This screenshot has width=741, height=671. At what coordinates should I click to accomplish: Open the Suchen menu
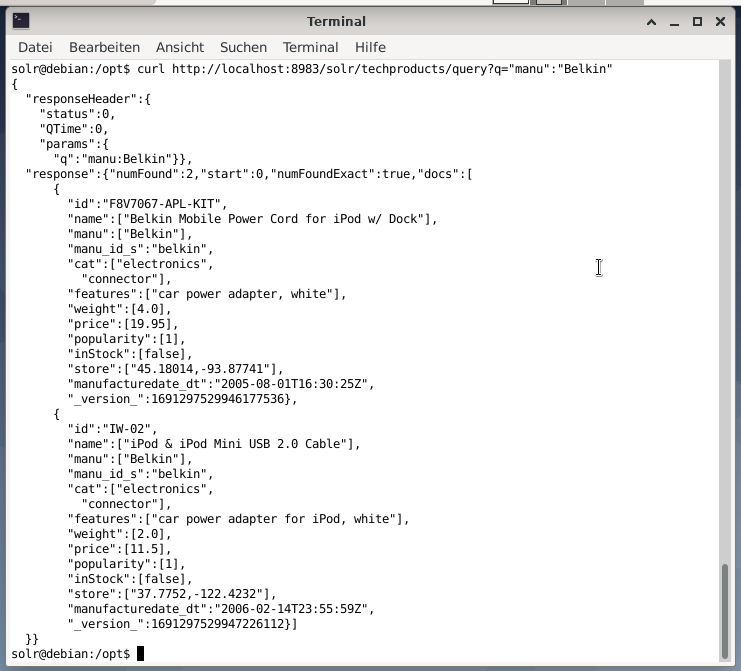243,47
